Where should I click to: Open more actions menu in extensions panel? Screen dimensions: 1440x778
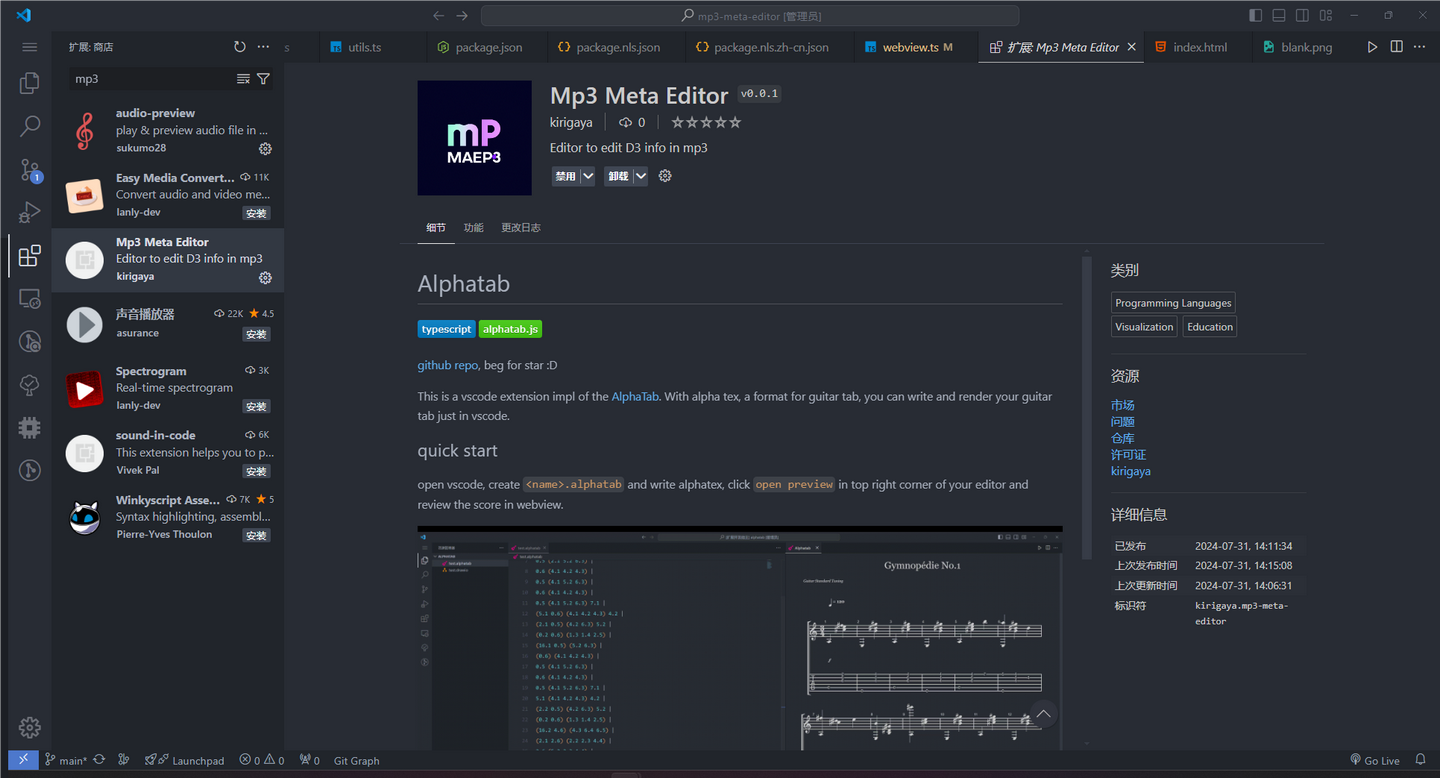point(263,46)
